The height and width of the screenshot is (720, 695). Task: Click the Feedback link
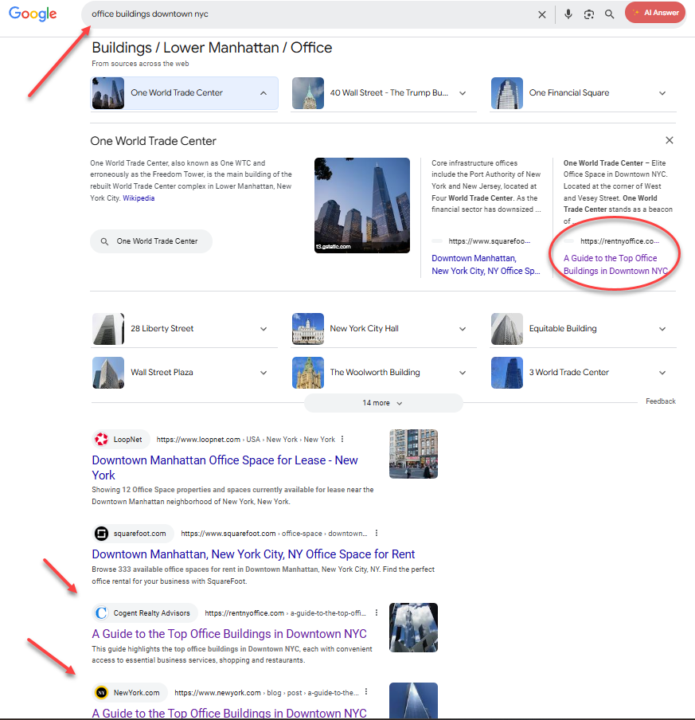point(660,401)
